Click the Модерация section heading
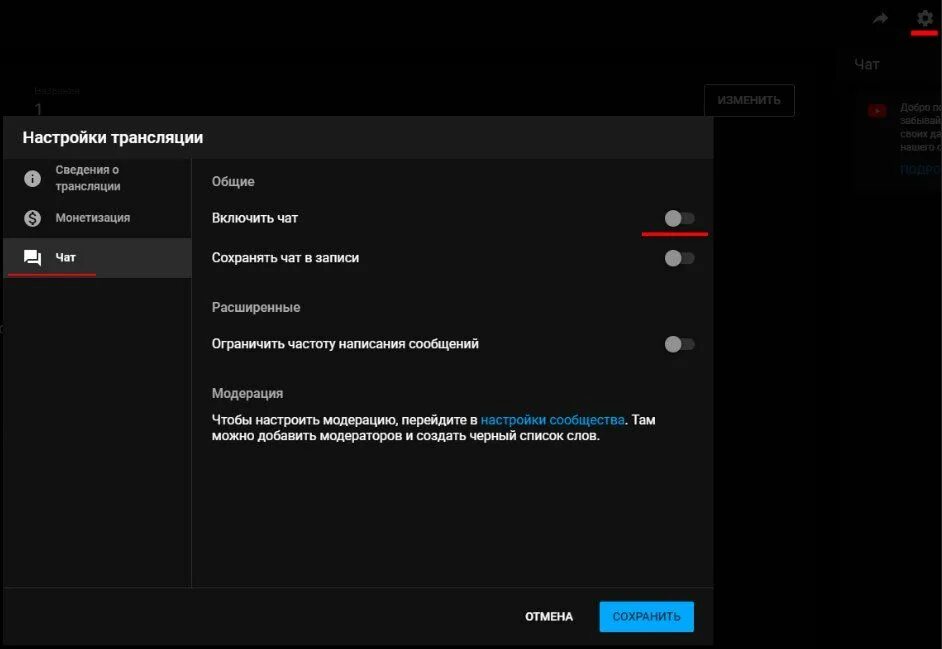Screen dimensions: 942x649 point(248,394)
